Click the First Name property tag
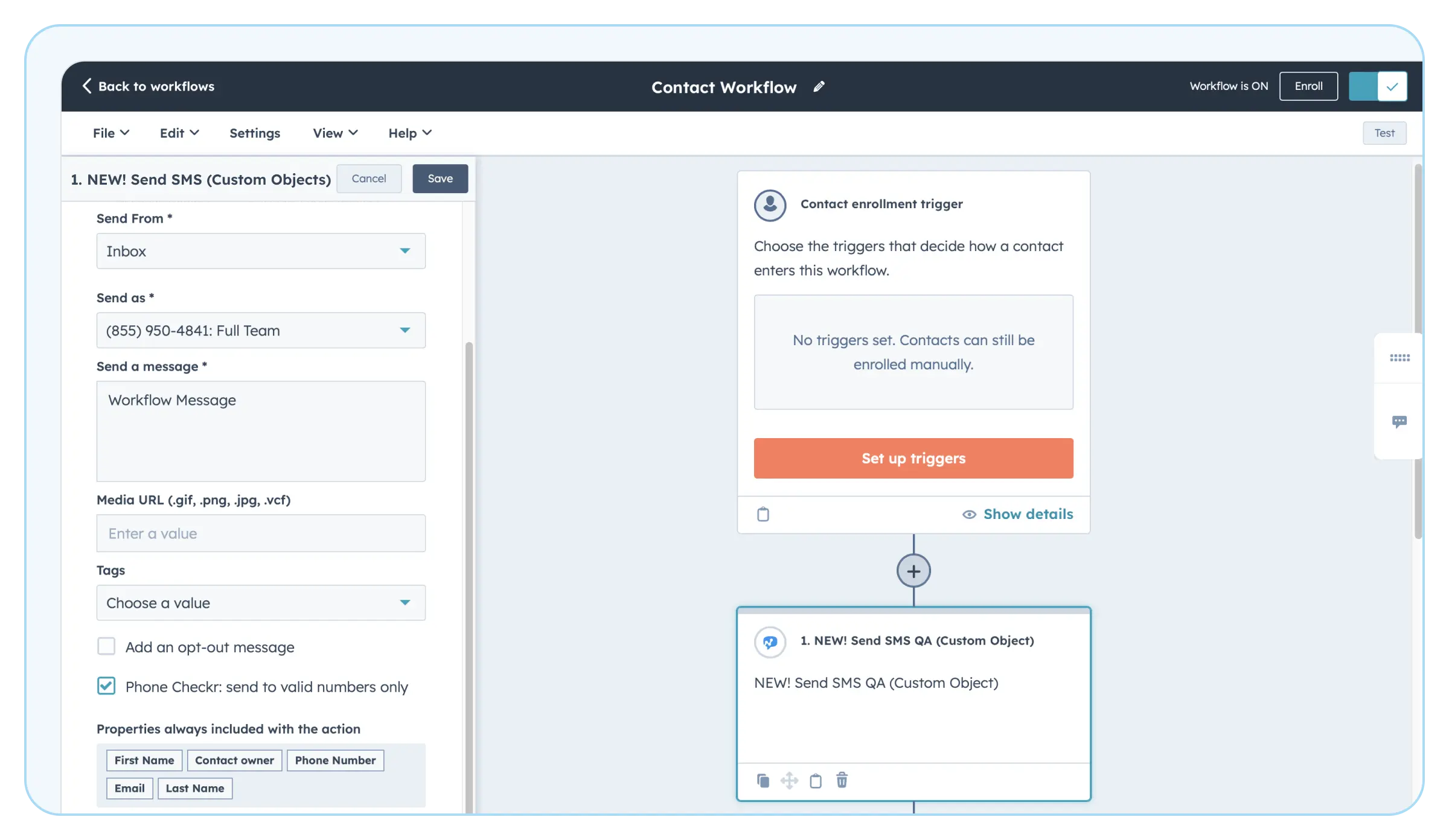The width and height of the screenshot is (1449, 840). (x=144, y=760)
